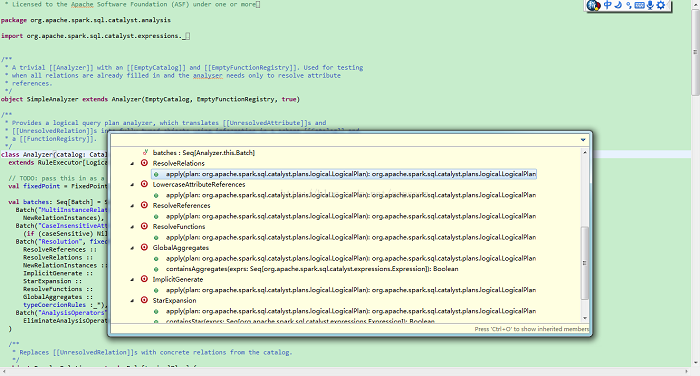Open soft keyboard from IME bar

point(639,5)
